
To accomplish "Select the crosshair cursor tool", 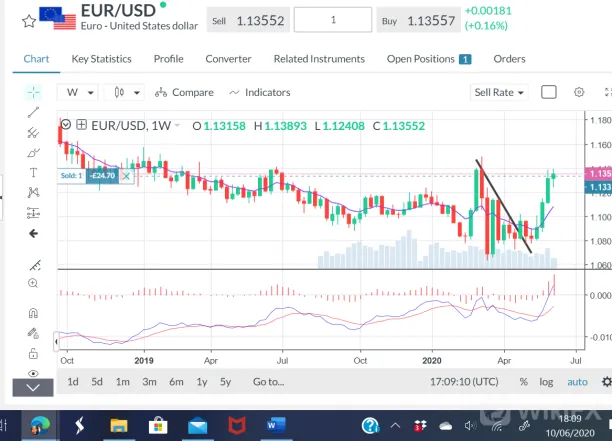I will pyautogui.click(x=34, y=92).
